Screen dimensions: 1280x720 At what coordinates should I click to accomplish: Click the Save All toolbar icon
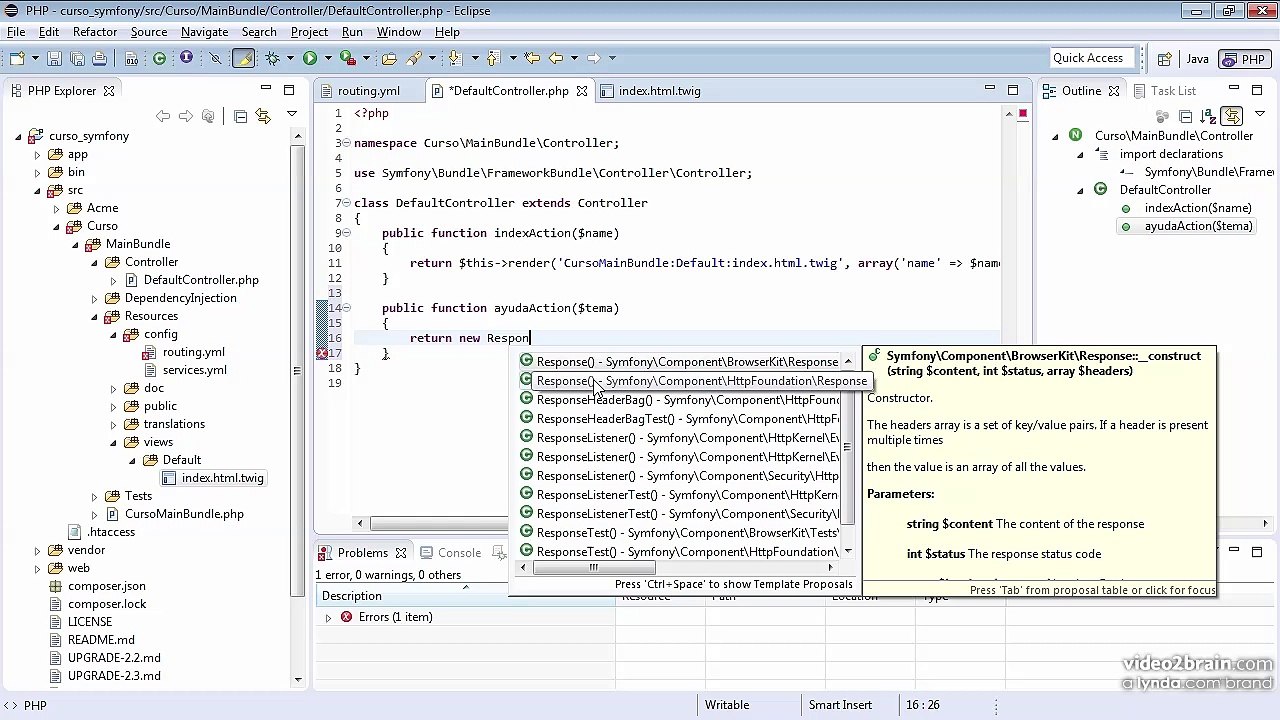pos(76,59)
